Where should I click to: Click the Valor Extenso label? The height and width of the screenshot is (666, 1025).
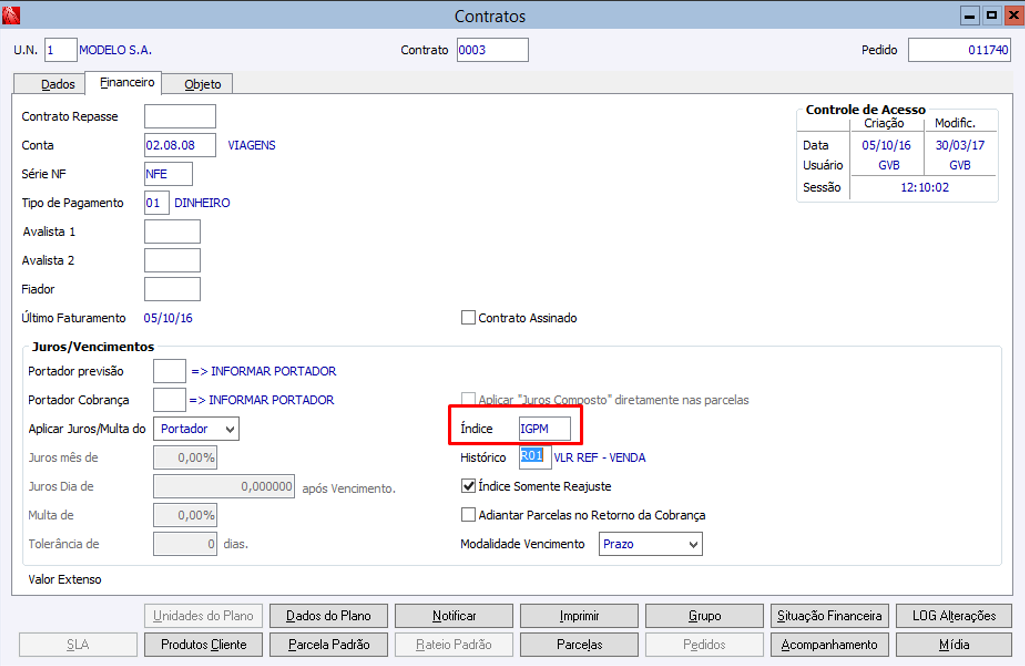[65, 579]
